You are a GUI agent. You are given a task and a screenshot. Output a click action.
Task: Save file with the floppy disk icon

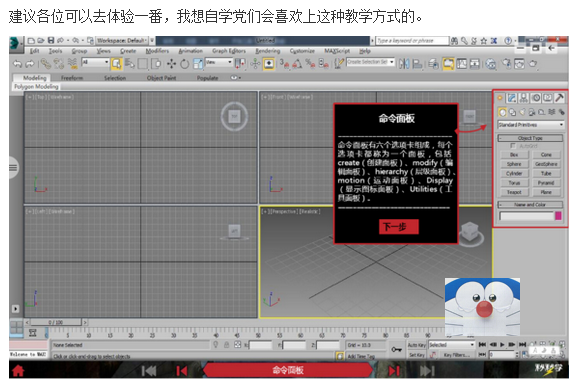(x=51, y=41)
